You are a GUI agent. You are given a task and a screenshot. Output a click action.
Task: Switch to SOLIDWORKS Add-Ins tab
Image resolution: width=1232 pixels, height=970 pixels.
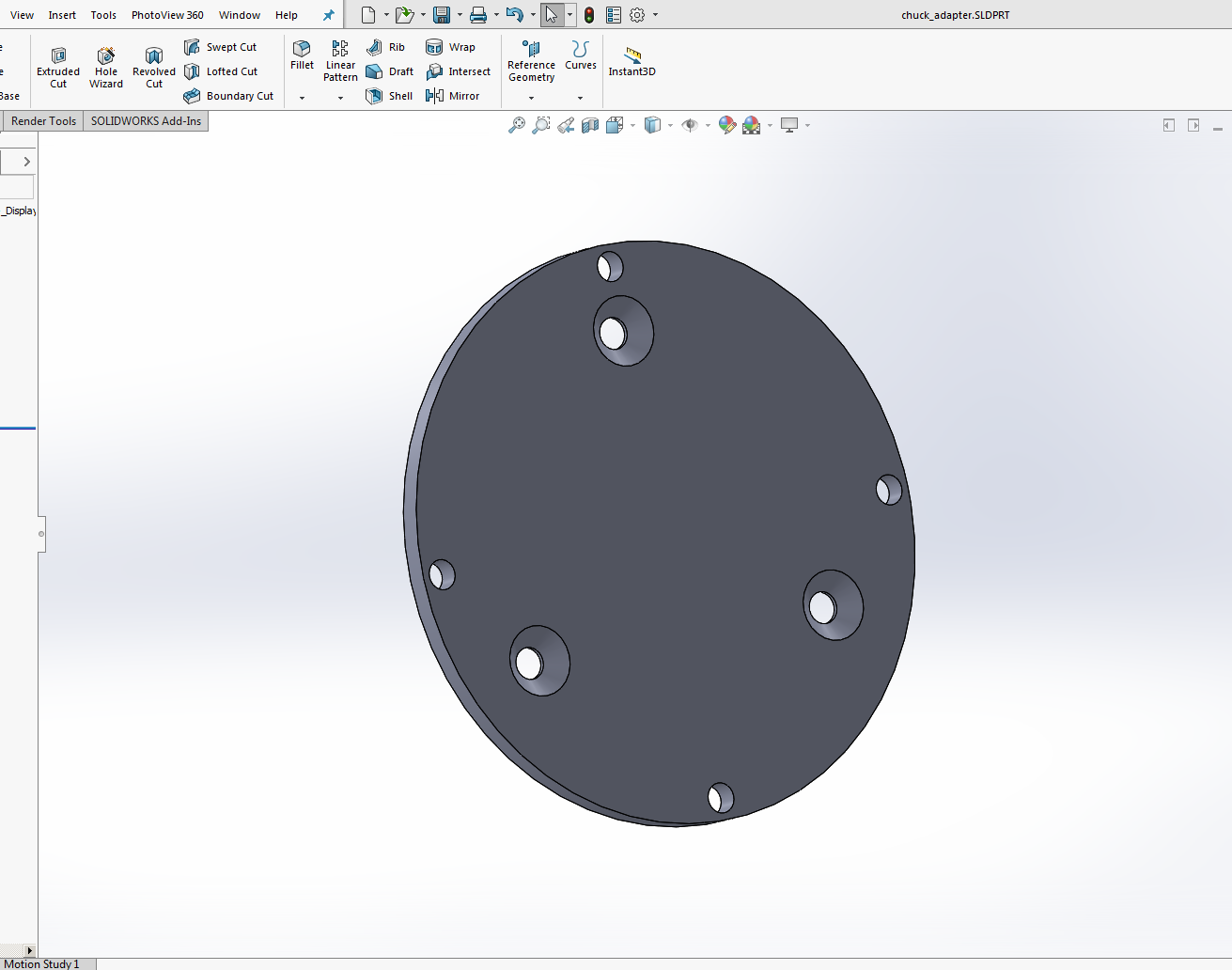pyautogui.click(x=146, y=121)
